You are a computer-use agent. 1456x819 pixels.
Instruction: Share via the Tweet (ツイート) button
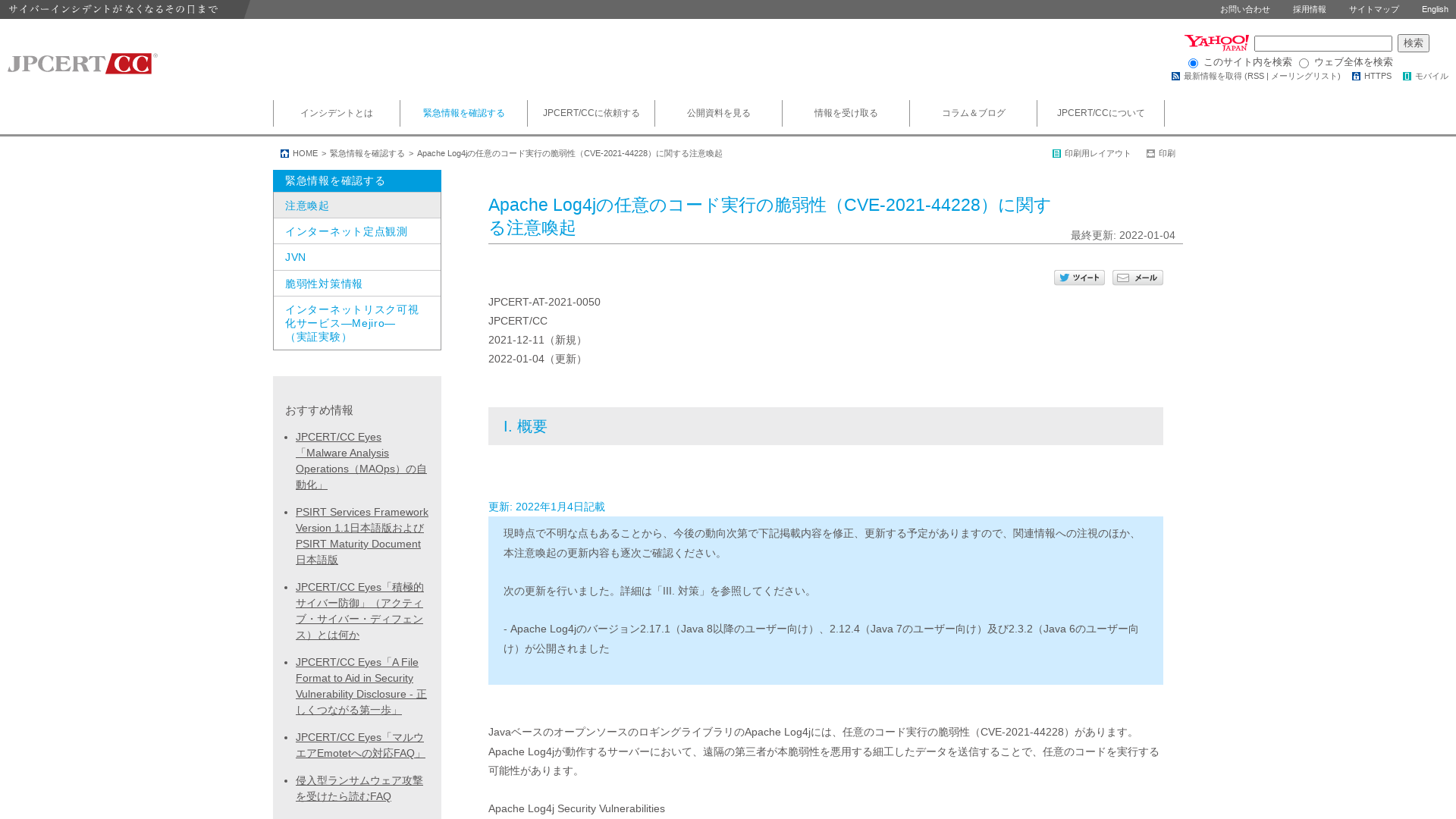click(1079, 278)
